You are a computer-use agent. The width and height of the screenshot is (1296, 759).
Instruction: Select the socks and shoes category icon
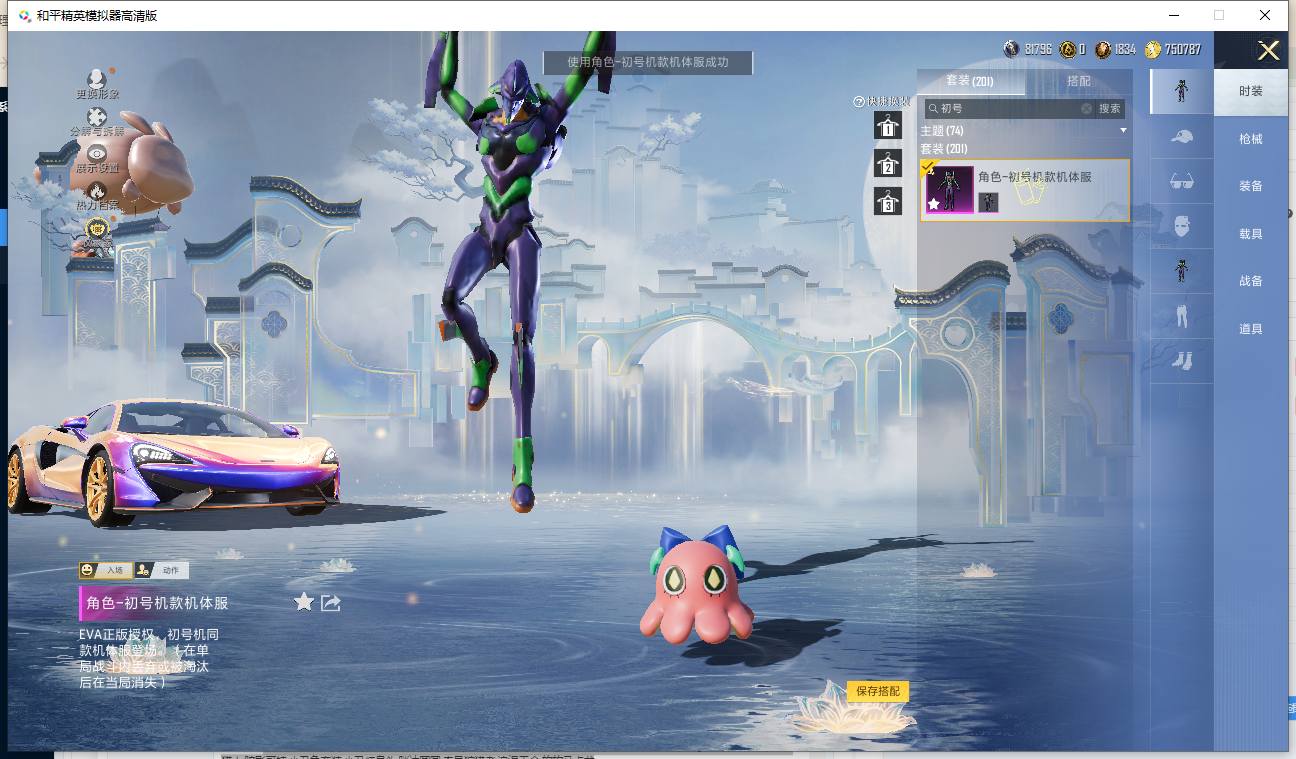(1181, 360)
